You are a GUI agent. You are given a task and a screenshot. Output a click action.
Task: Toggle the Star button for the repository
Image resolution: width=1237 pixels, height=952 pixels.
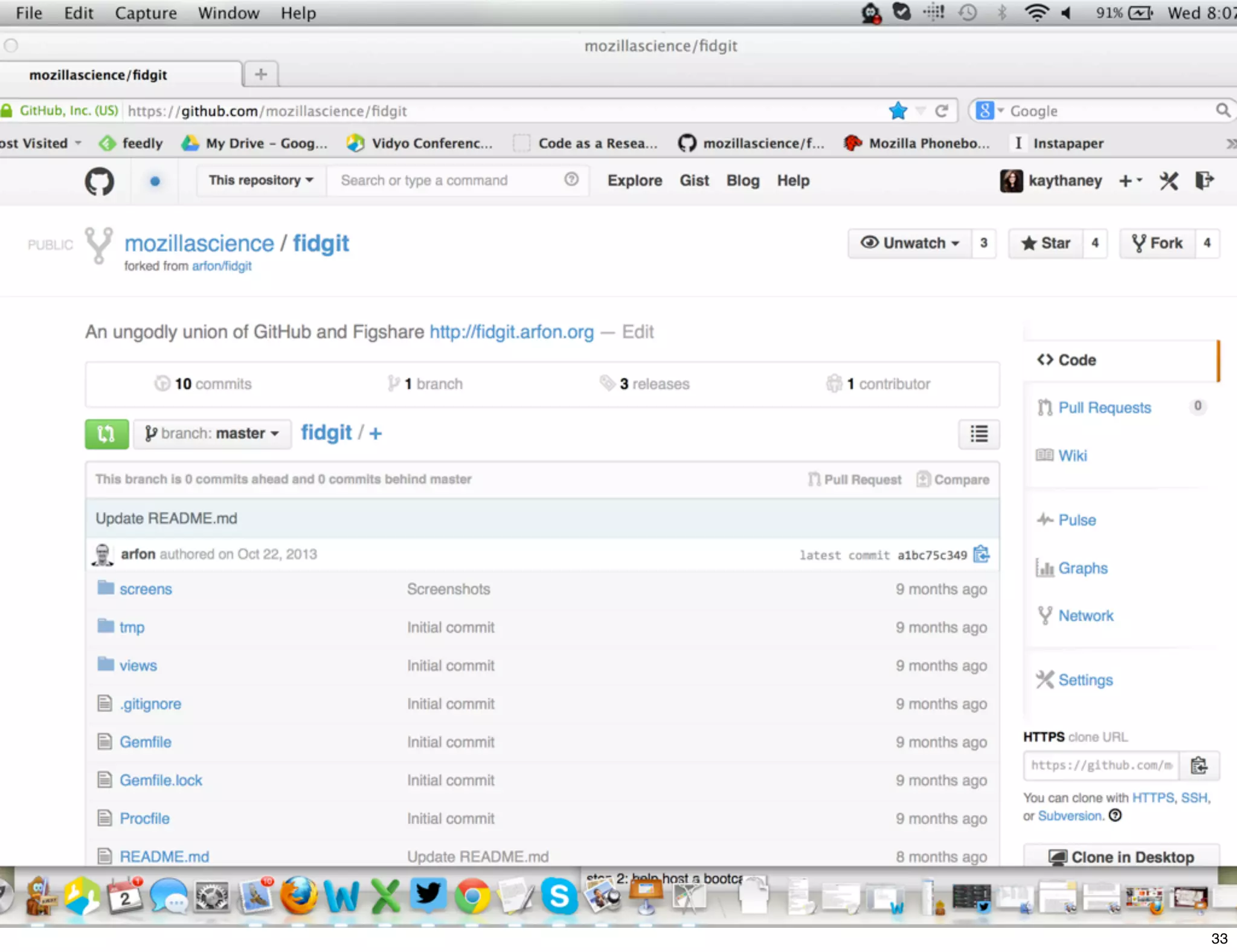(x=1046, y=243)
